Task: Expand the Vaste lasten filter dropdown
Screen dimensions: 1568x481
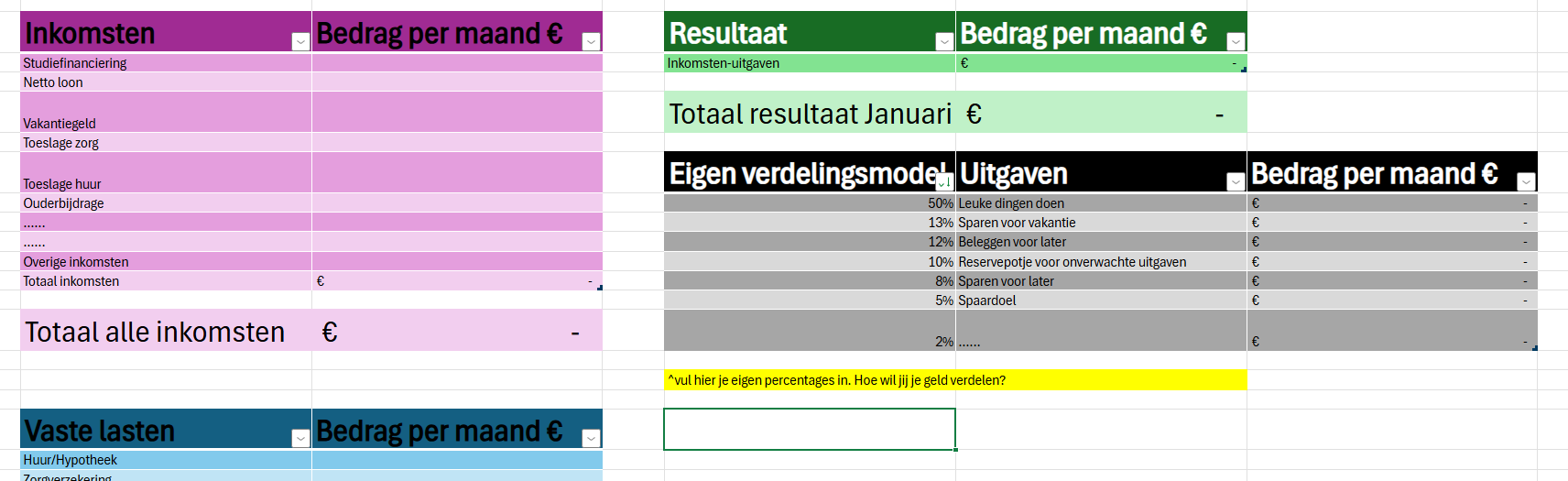Action: (299, 438)
